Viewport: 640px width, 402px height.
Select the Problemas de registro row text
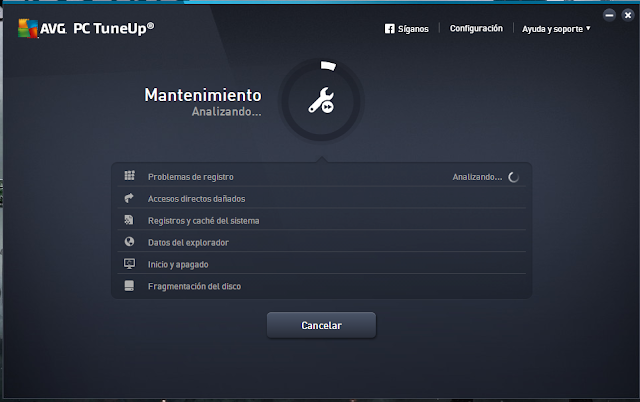(191, 177)
